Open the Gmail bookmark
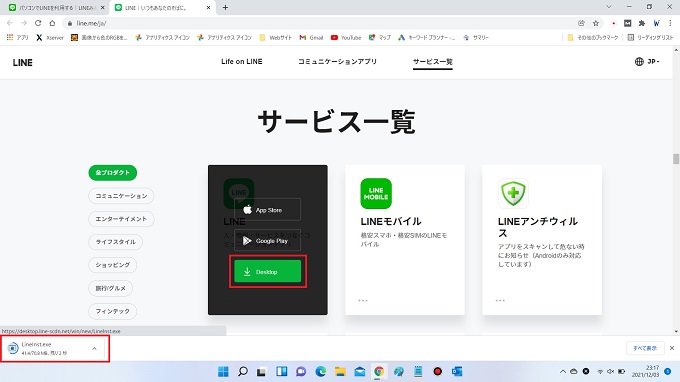The height and width of the screenshot is (382, 680). point(311,38)
